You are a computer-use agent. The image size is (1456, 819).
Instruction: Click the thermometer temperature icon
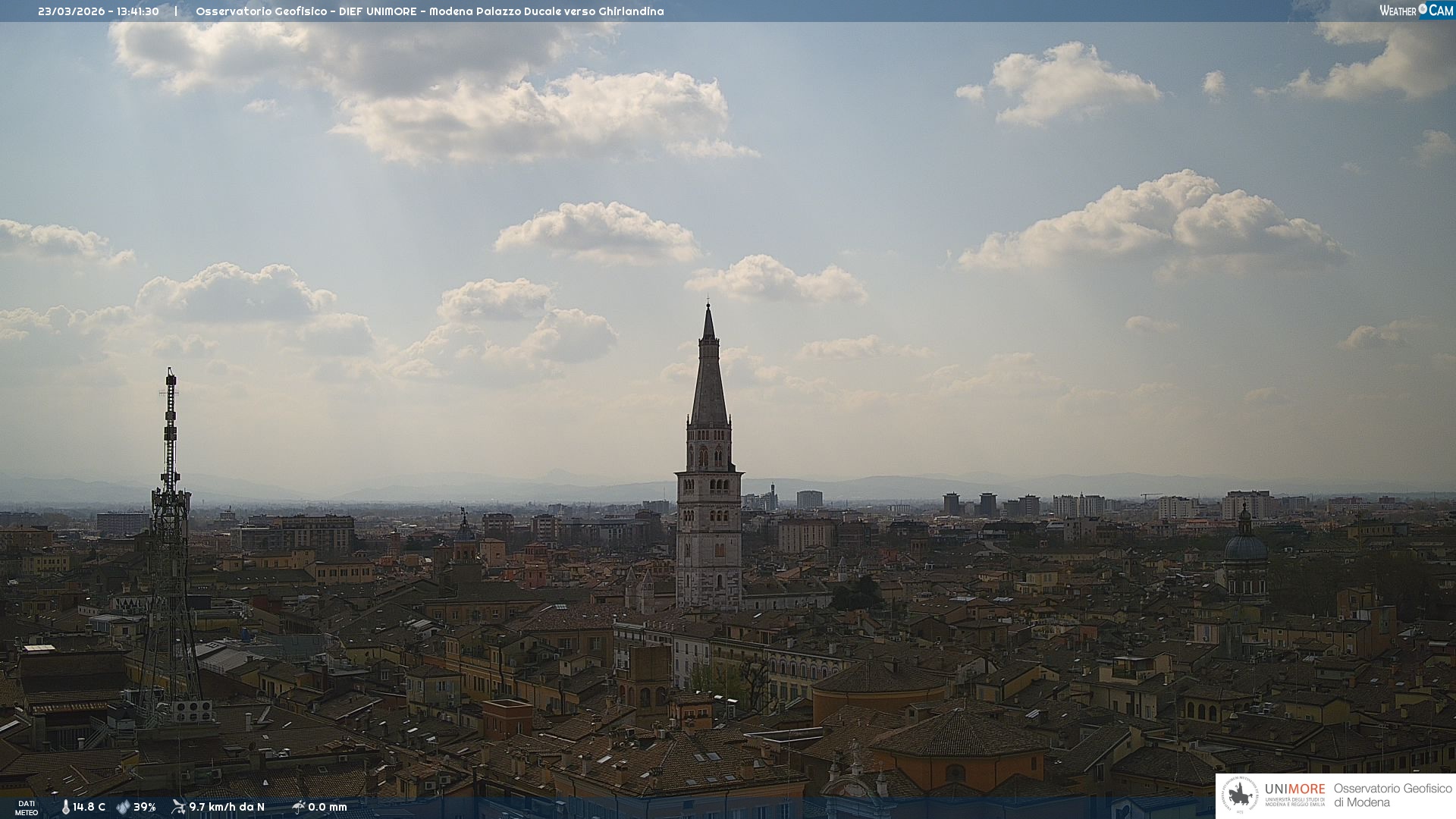coord(66,807)
